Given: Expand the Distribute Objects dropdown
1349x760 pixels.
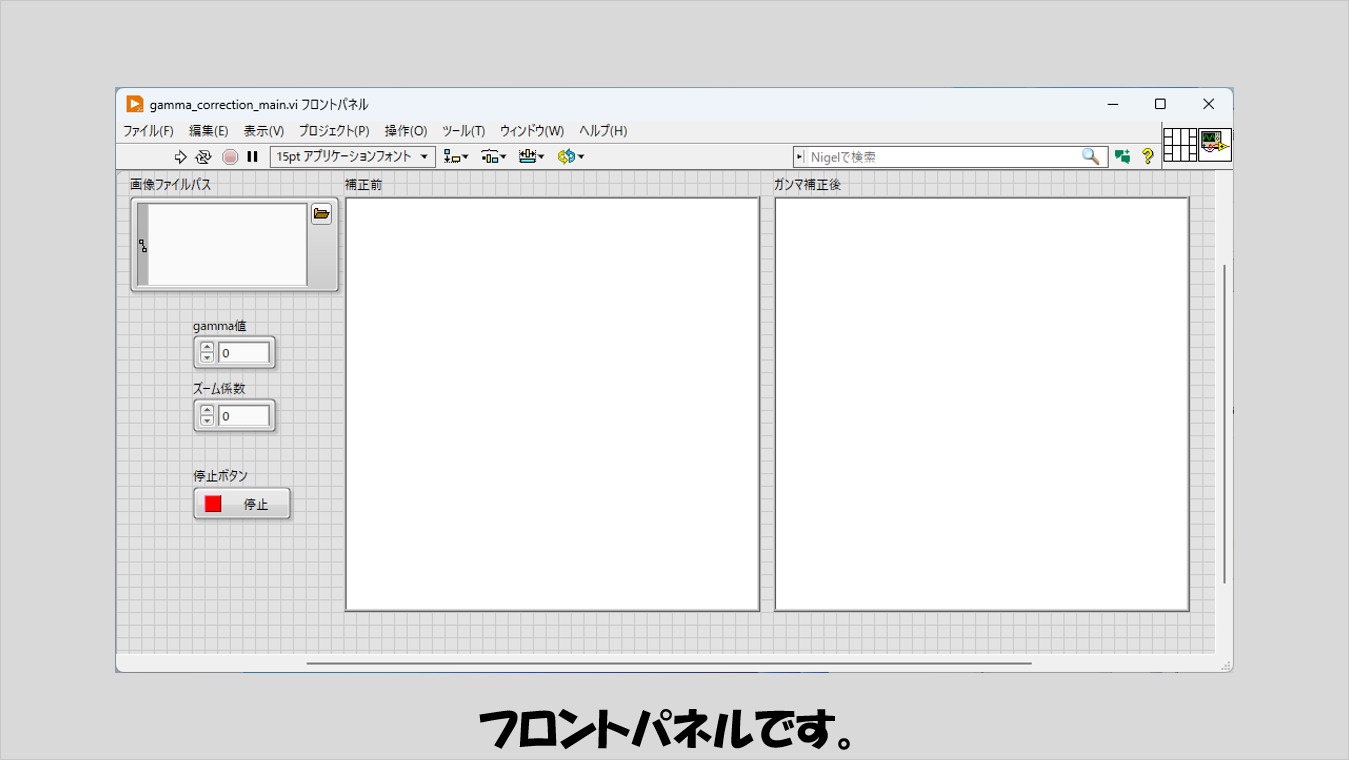Looking at the screenshot, I should (x=494, y=157).
